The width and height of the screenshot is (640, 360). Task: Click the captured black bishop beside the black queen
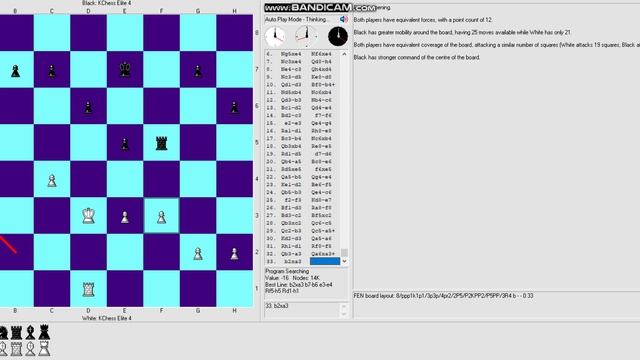pyautogui.click(x=30, y=333)
